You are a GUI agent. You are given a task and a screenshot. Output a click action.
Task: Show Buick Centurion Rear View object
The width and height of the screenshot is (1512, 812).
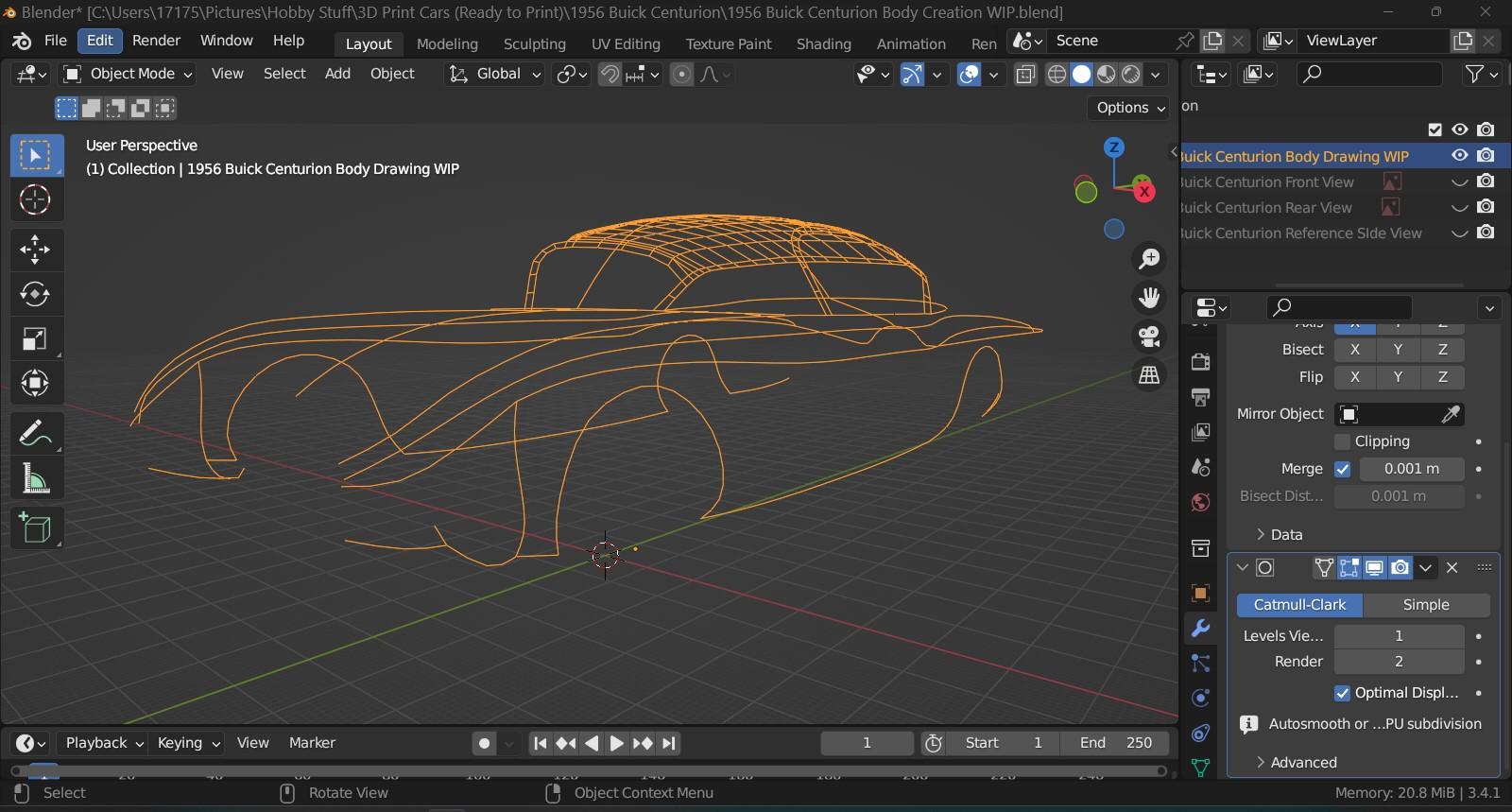pos(1460,207)
